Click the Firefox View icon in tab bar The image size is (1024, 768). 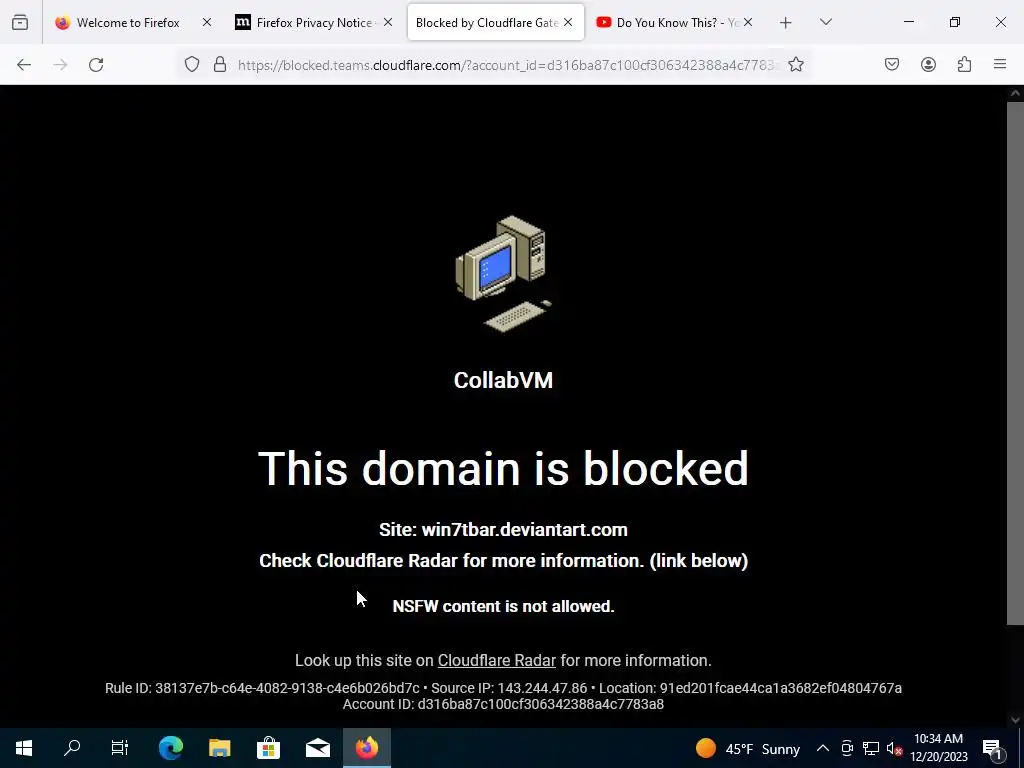[x=20, y=22]
